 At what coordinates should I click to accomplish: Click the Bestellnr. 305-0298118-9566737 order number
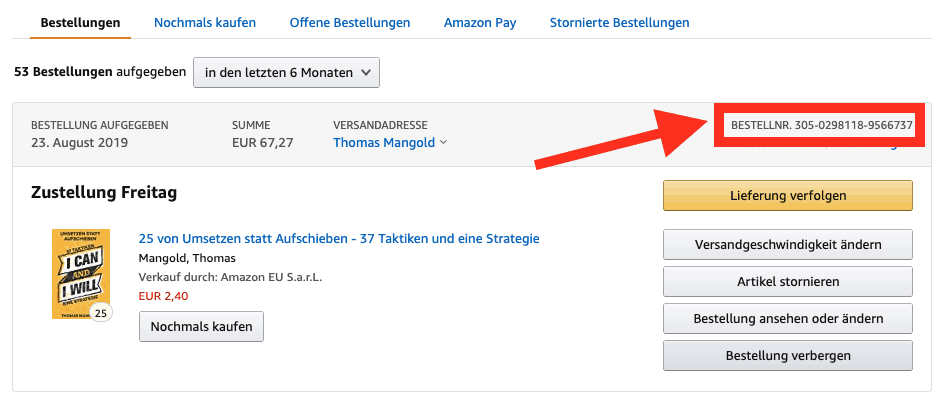click(821, 126)
